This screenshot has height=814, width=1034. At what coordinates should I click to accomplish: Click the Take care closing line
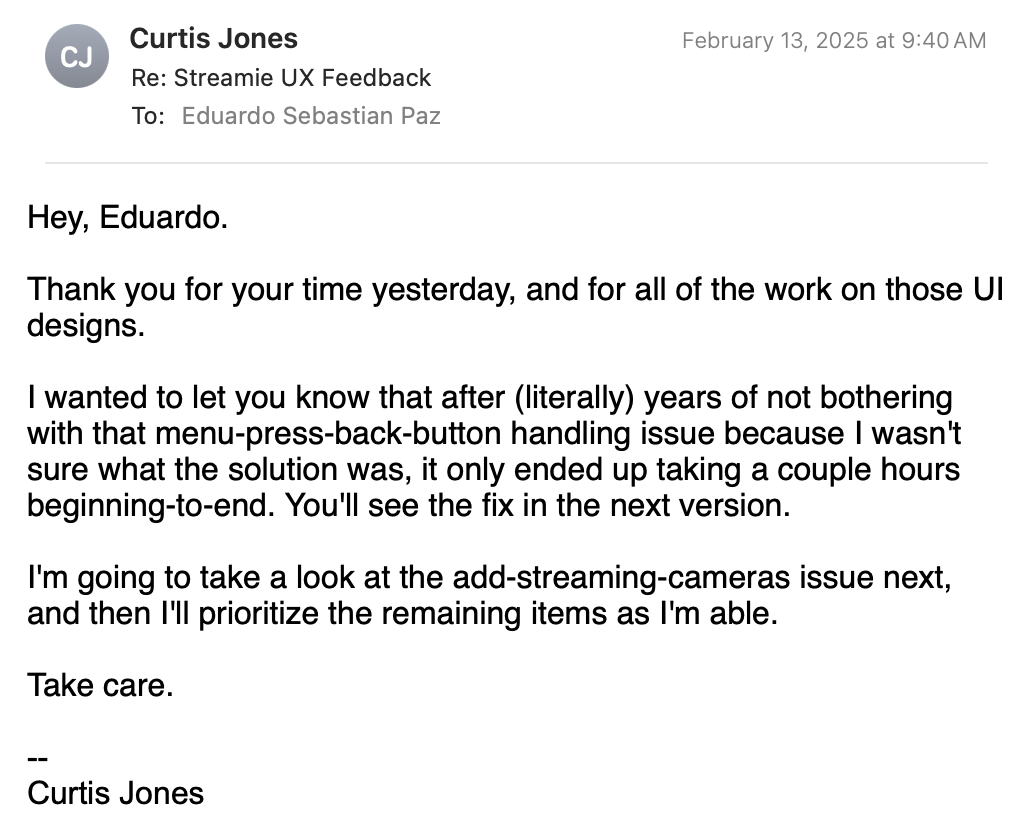(x=100, y=685)
